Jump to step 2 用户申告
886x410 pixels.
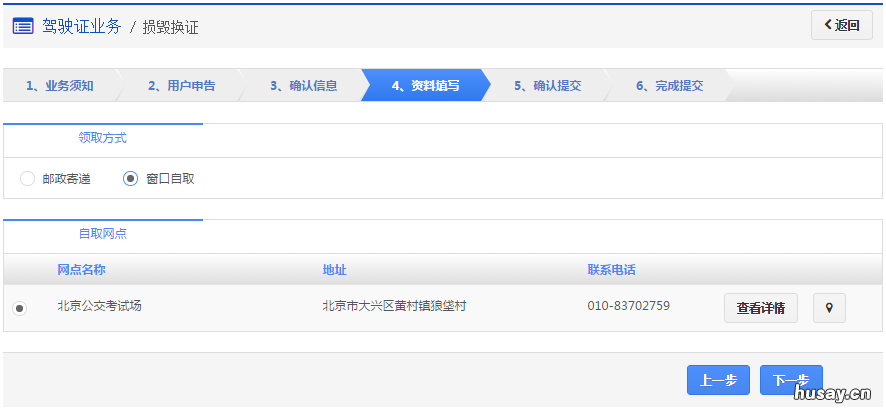coord(181,86)
